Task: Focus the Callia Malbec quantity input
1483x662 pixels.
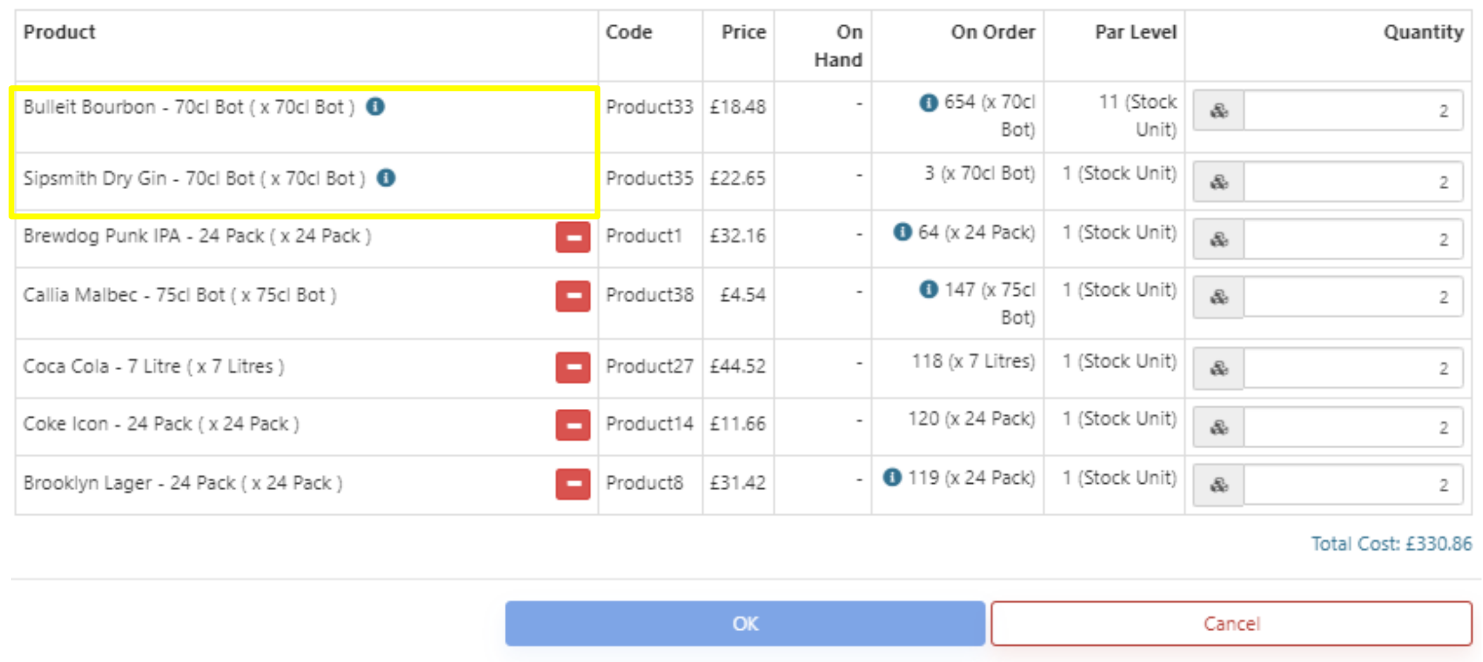Action: coord(1353,297)
